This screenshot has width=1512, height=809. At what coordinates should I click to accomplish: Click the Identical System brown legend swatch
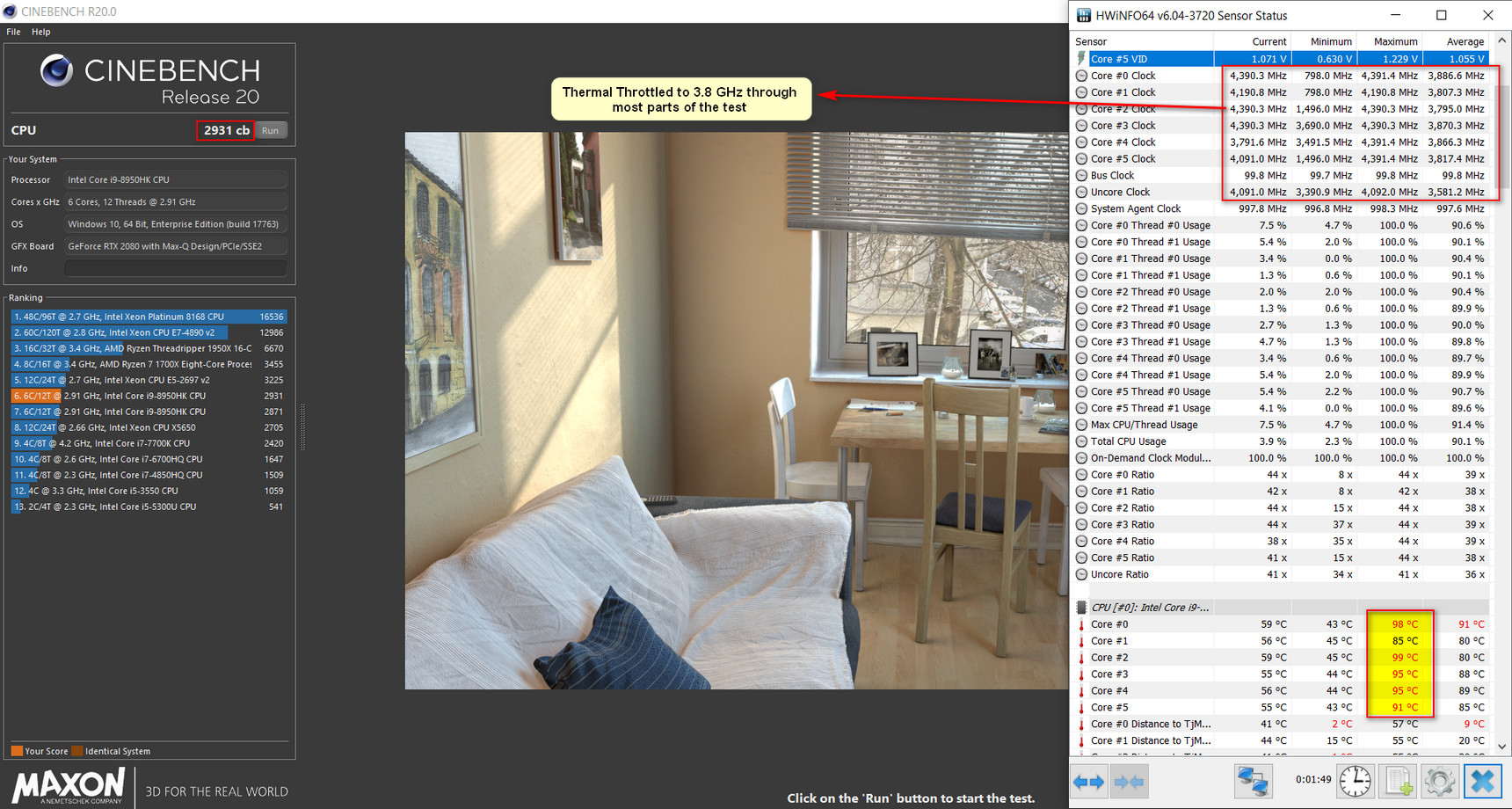[x=77, y=751]
